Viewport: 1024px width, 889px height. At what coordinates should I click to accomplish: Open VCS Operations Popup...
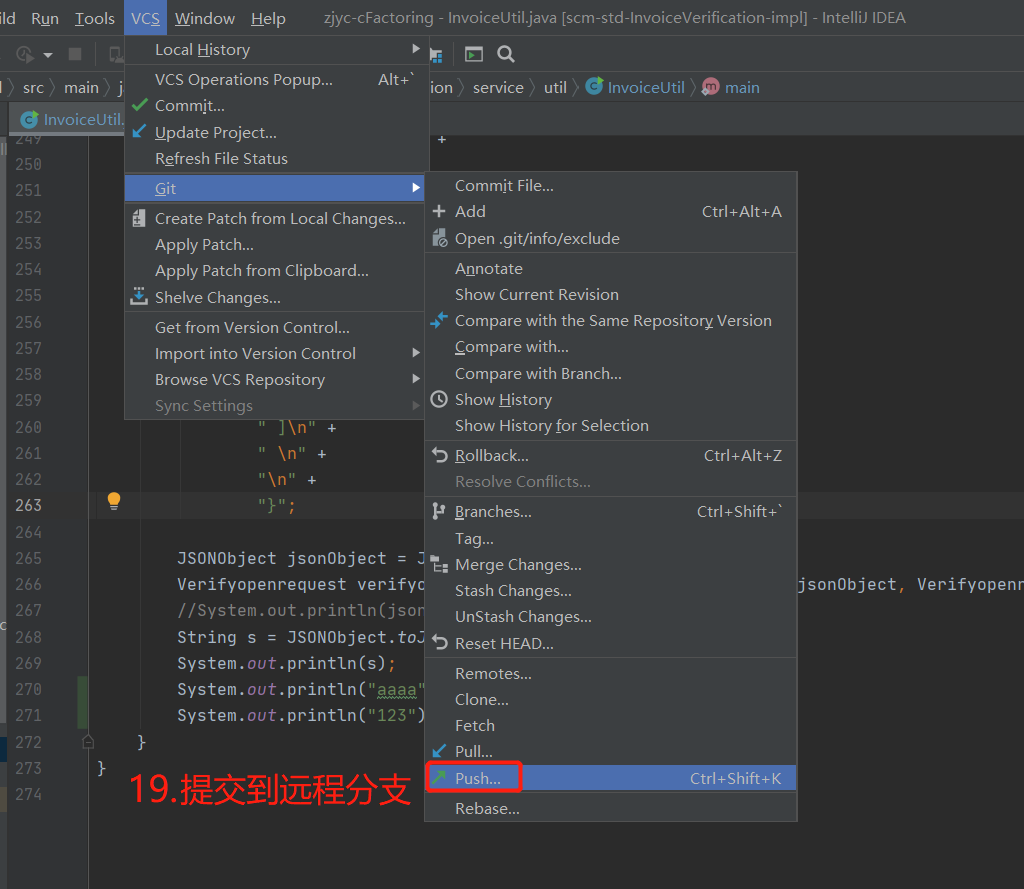coord(275,80)
